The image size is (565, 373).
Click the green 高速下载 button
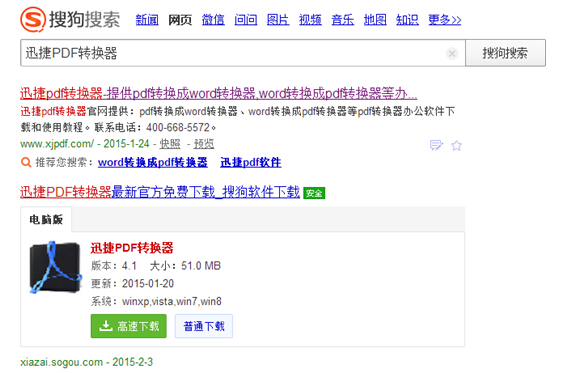coord(129,326)
